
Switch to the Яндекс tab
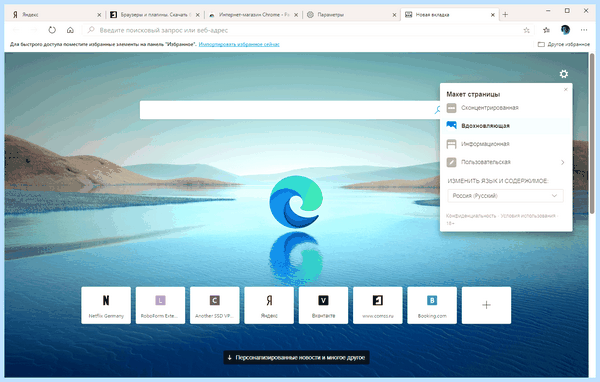(56, 15)
